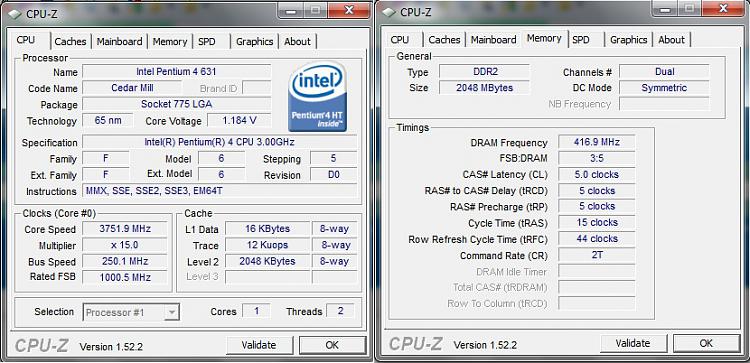Click the Threads count value 2
The image size is (750, 363).
(341, 311)
